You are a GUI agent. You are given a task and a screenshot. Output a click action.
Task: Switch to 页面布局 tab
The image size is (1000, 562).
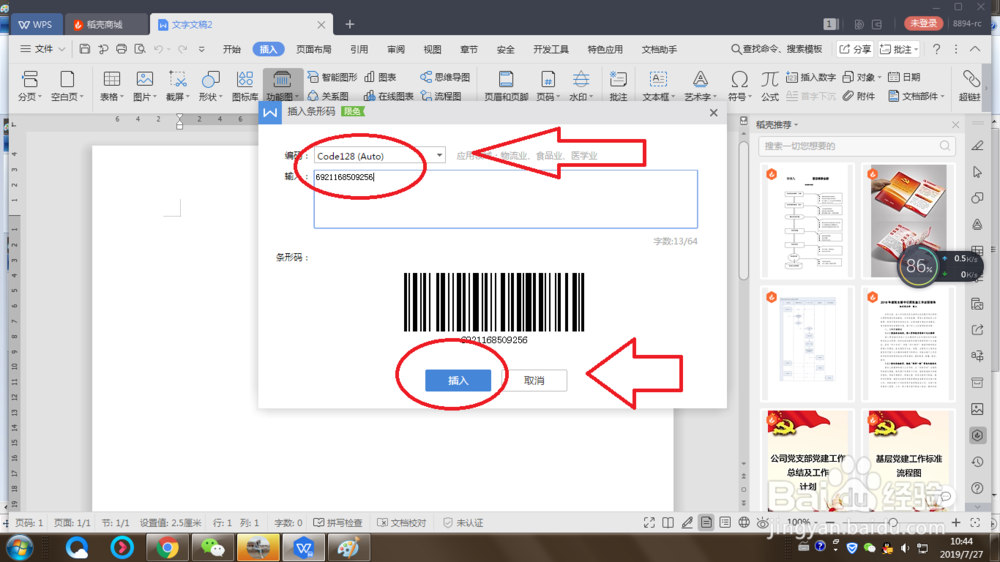click(314, 49)
